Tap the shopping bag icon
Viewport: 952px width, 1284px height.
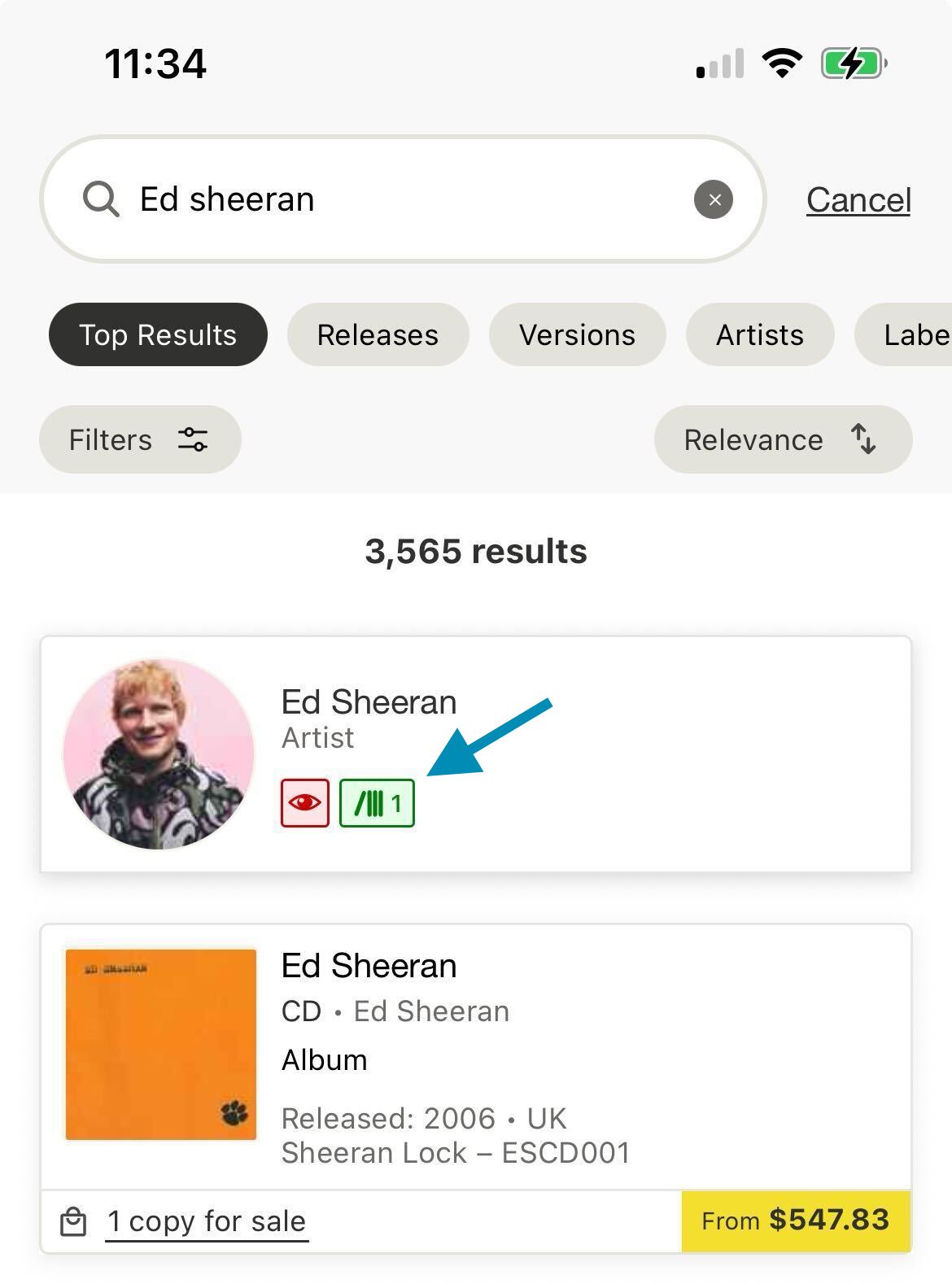(x=73, y=1221)
